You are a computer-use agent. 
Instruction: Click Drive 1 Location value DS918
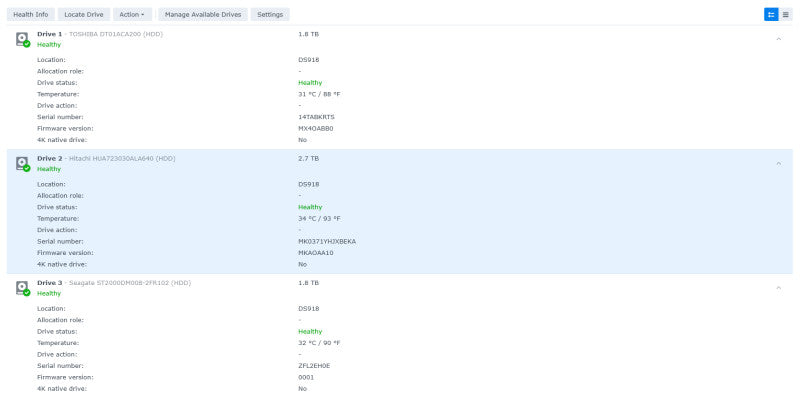(x=309, y=60)
